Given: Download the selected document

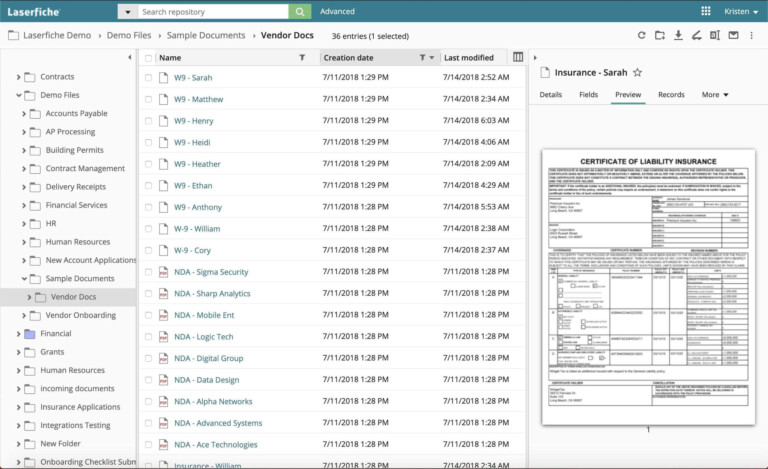Looking at the screenshot, I should [678, 35].
